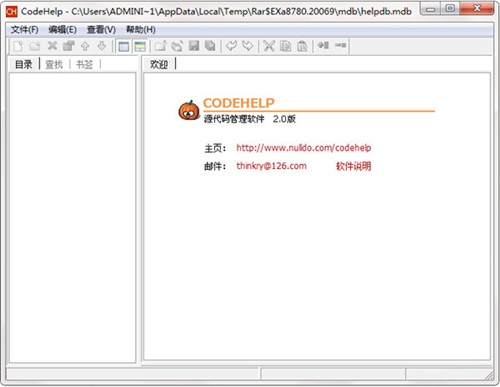Switch to the 目录 tab

(24, 64)
